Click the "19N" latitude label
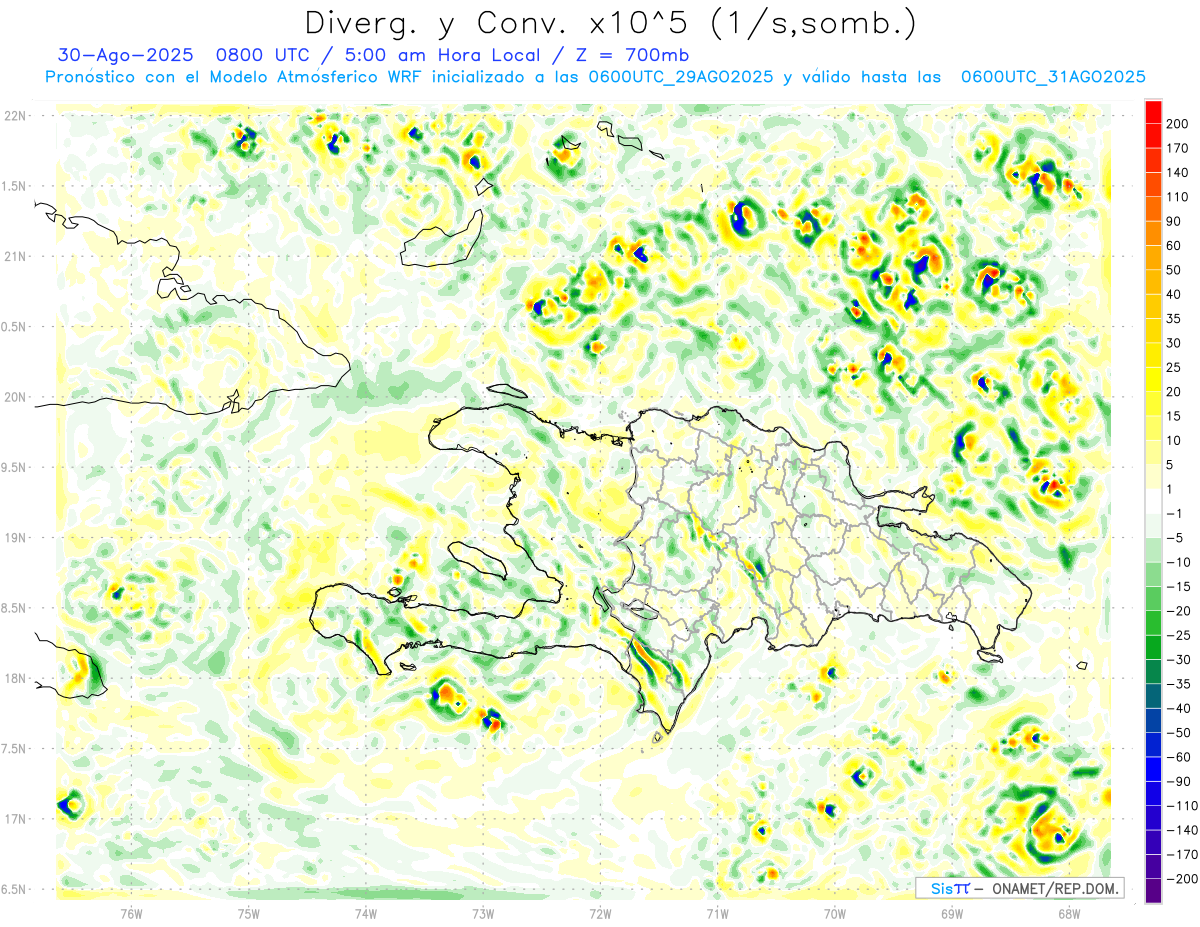The image size is (1200, 927). 15,538
